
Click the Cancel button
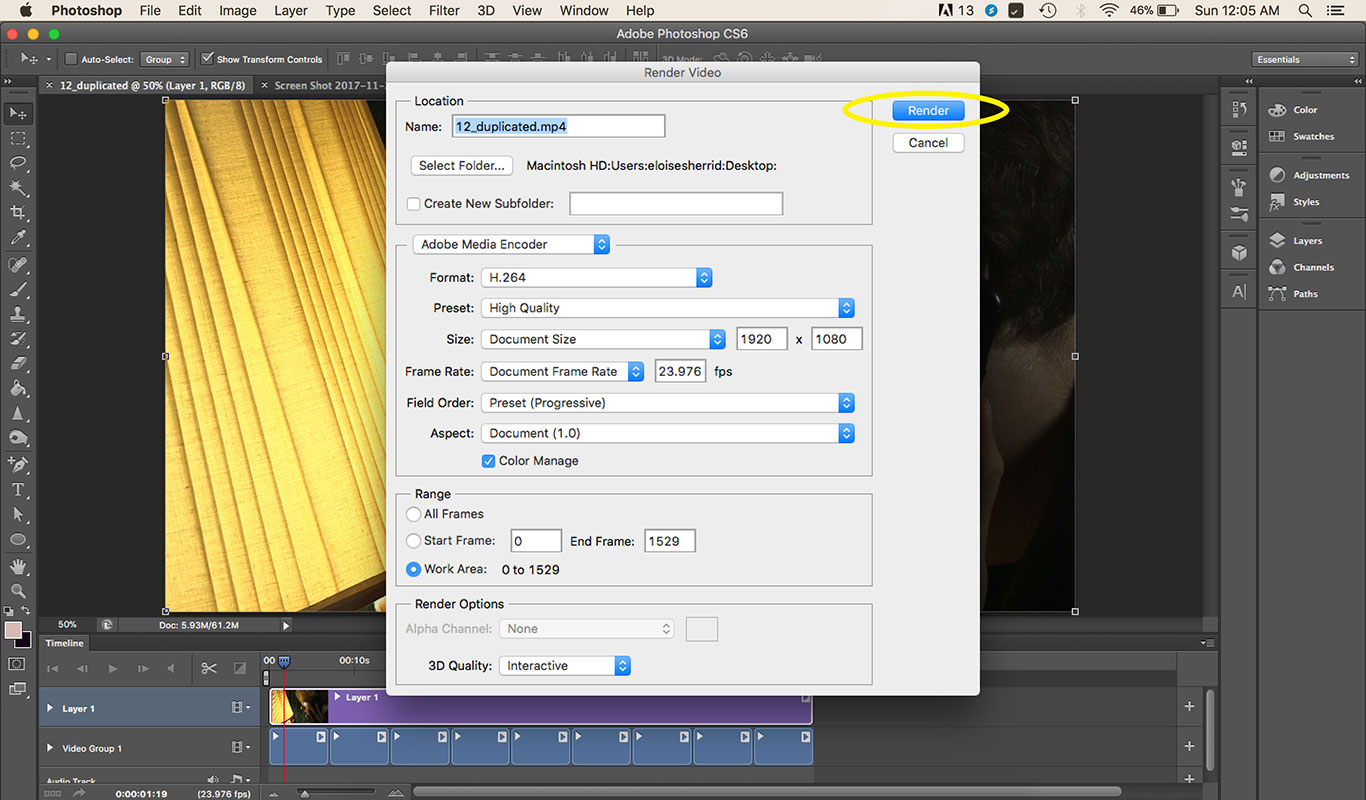pos(928,143)
